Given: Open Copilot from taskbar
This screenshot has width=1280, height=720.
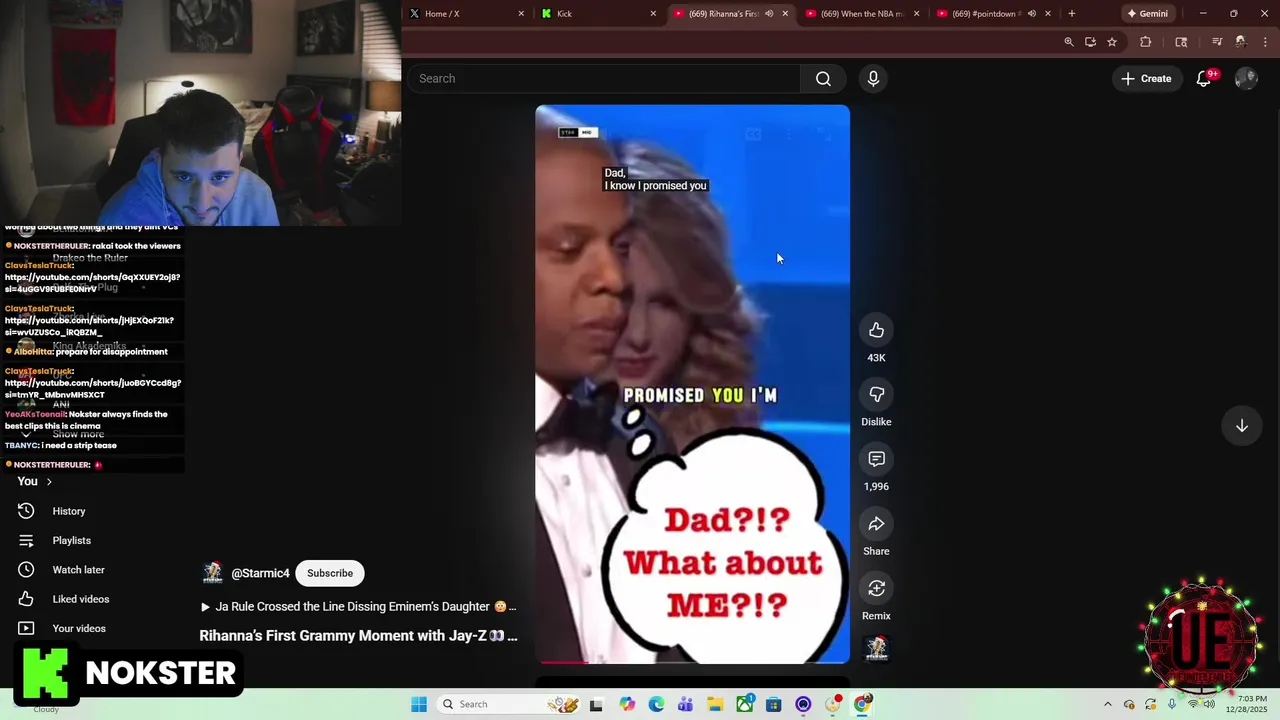Looking at the screenshot, I should [x=627, y=704].
